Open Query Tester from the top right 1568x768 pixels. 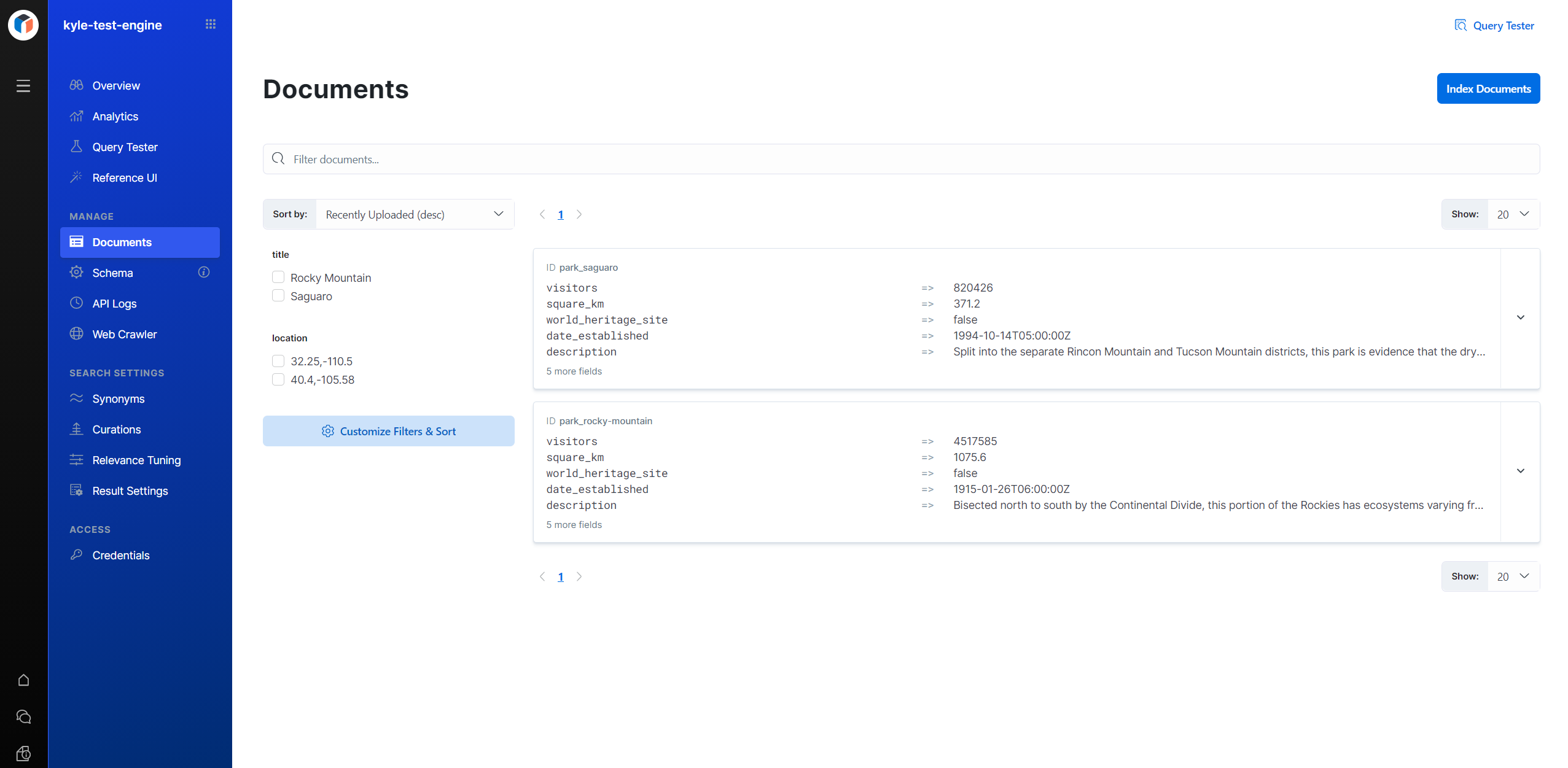(x=1494, y=25)
